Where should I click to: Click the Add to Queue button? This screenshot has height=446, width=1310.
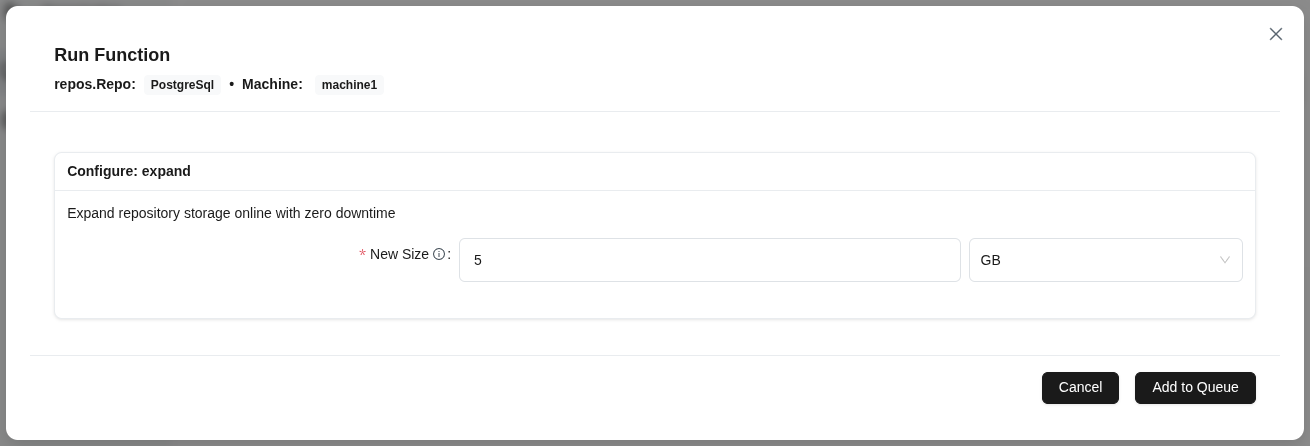pos(1195,388)
